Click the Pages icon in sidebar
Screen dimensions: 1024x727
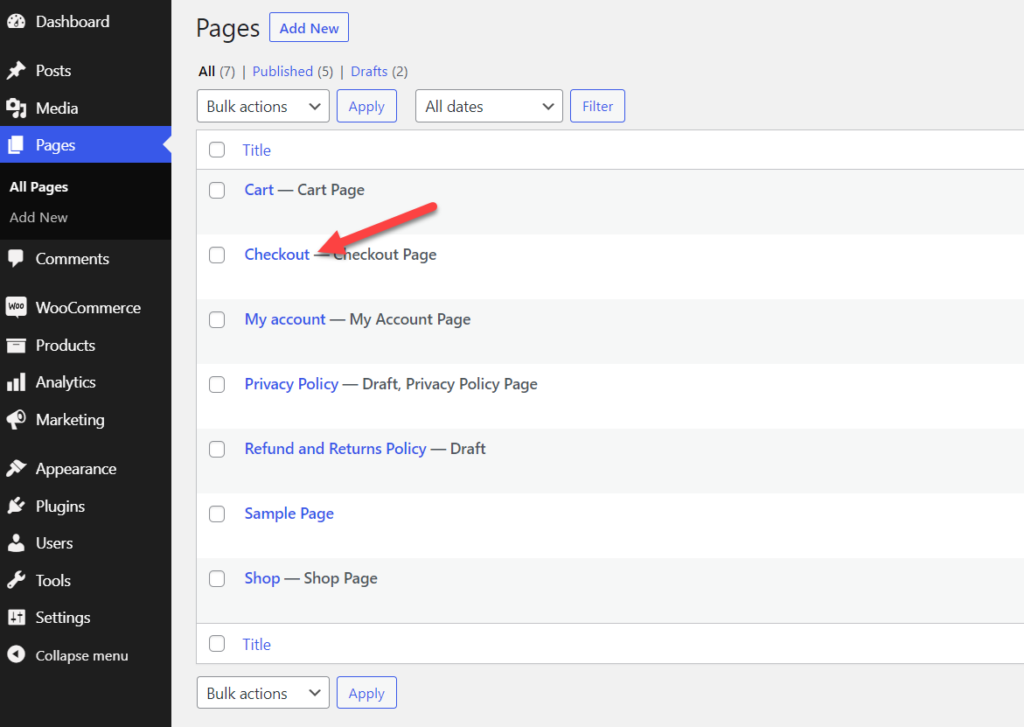(16, 145)
